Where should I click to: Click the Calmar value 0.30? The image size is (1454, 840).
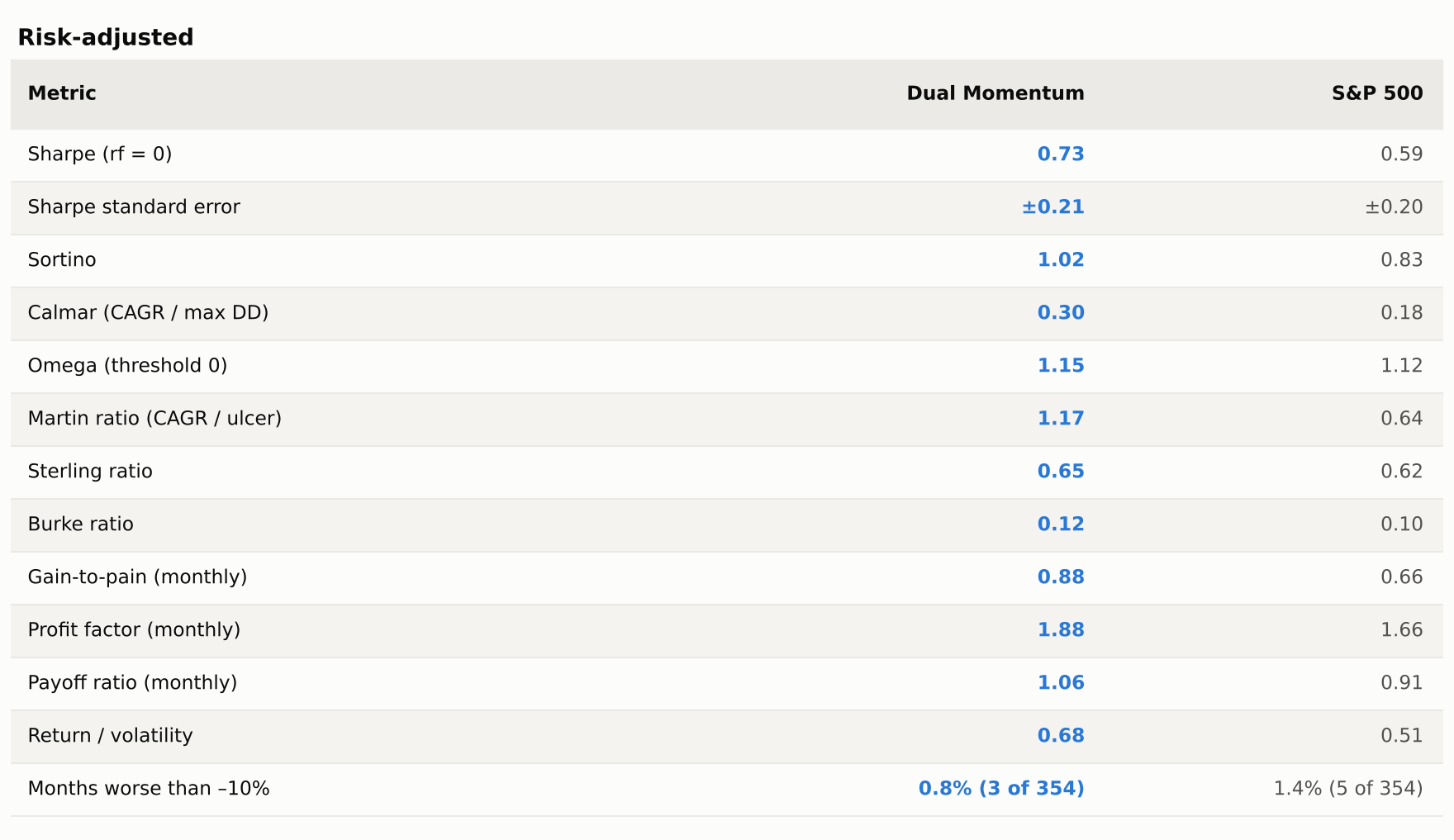pyautogui.click(x=1061, y=313)
